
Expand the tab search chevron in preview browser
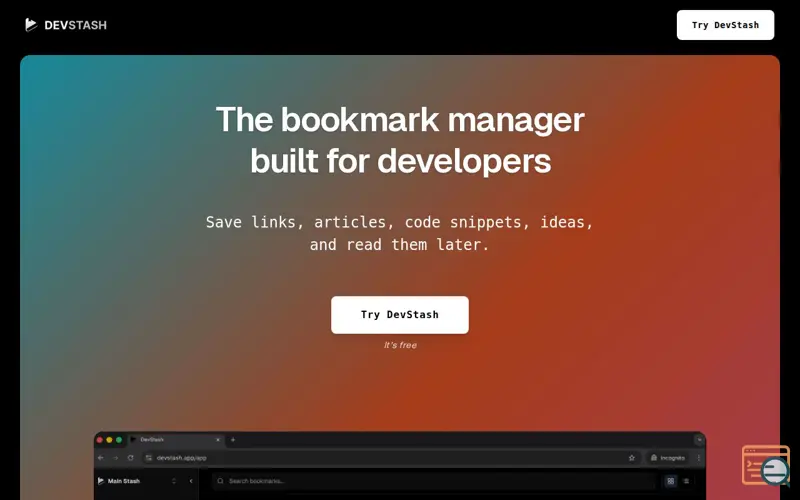coord(699,440)
